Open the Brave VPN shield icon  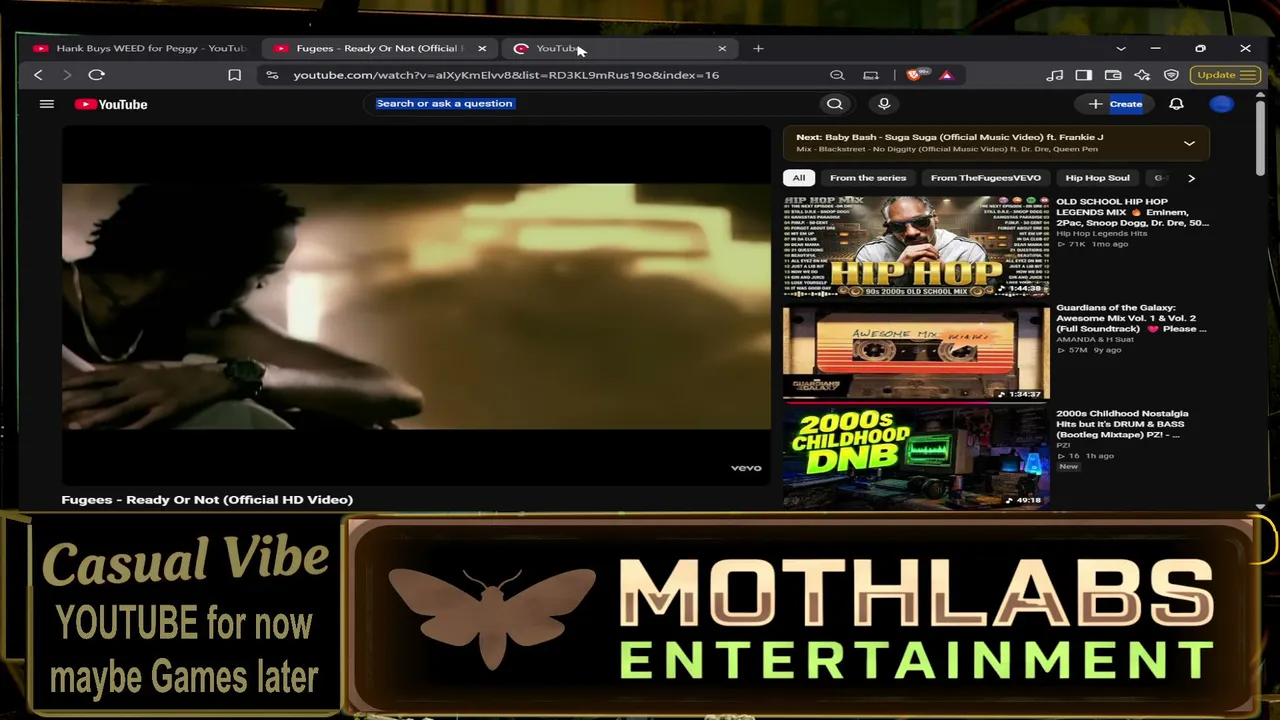click(1171, 75)
